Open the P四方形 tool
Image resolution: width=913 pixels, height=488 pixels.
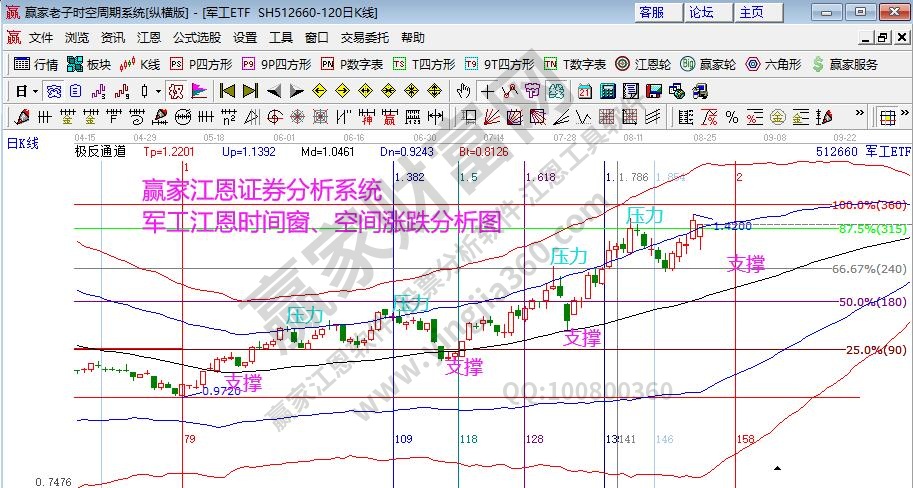pos(201,64)
